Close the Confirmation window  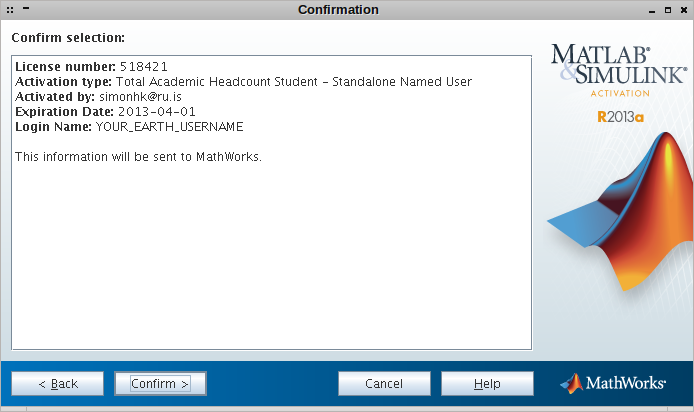pyautogui.click(x=684, y=10)
